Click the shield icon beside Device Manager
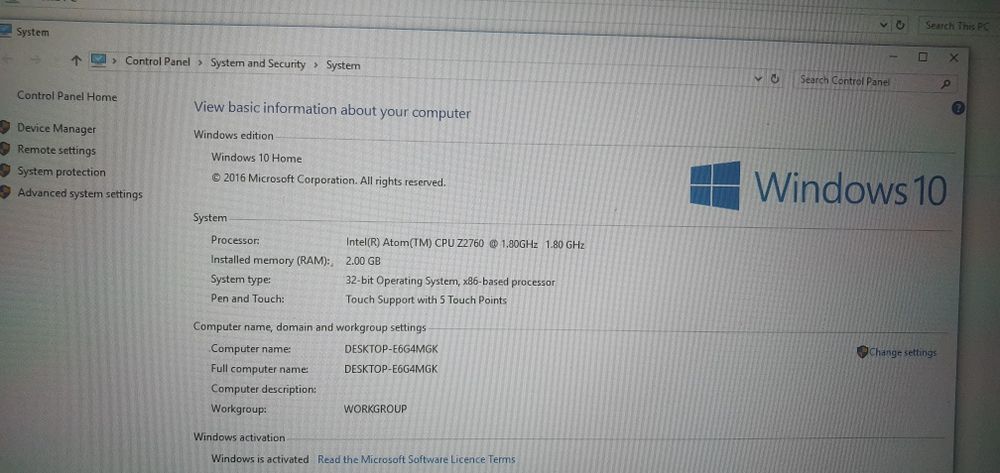Image resolution: width=1000 pixels, height=473 pixels. (4, 127)
